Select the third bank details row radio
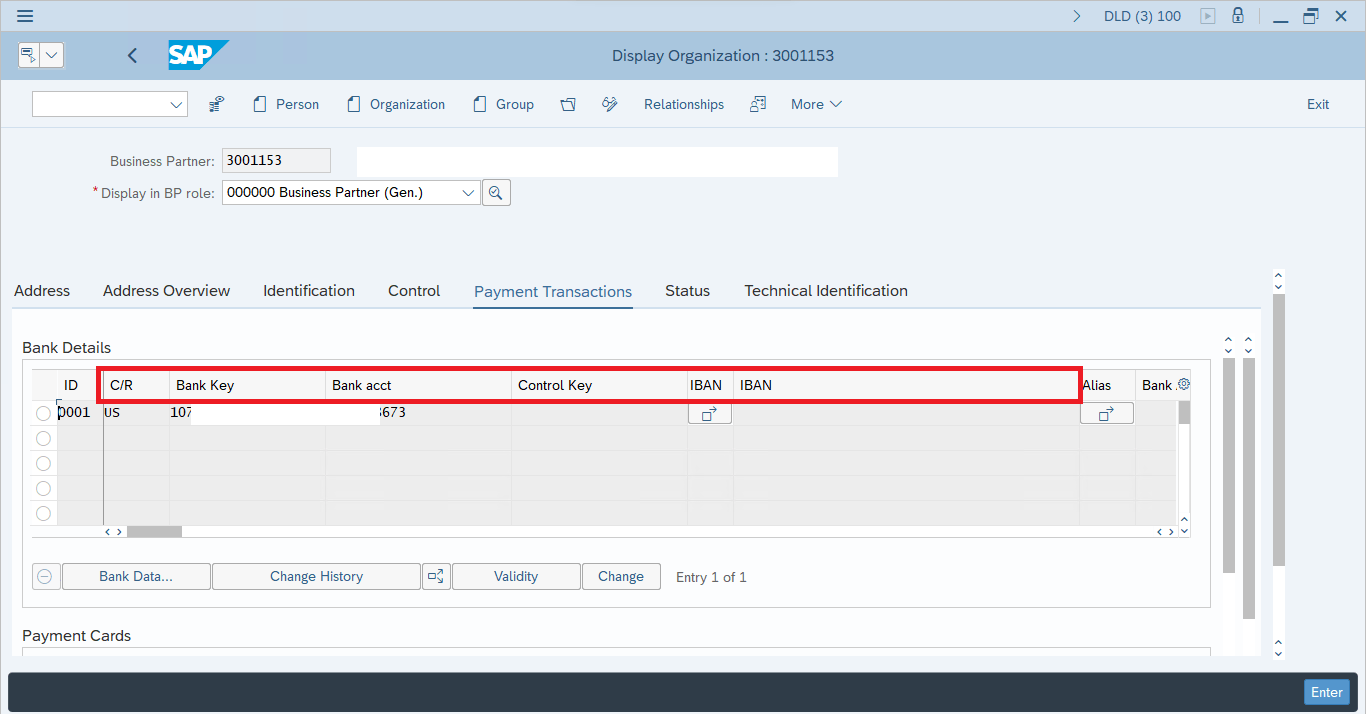This screenshot has height=714, width=1366. [43, 463]
